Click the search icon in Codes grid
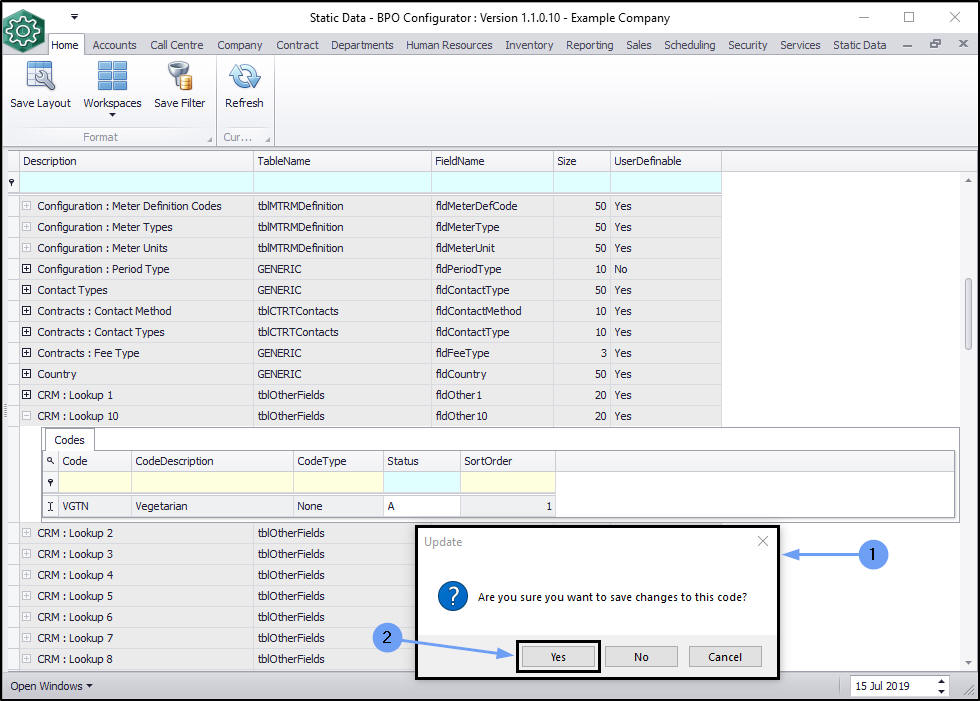Screen dimensions: 980x701 pyautogui.click(x=51, y=461)
